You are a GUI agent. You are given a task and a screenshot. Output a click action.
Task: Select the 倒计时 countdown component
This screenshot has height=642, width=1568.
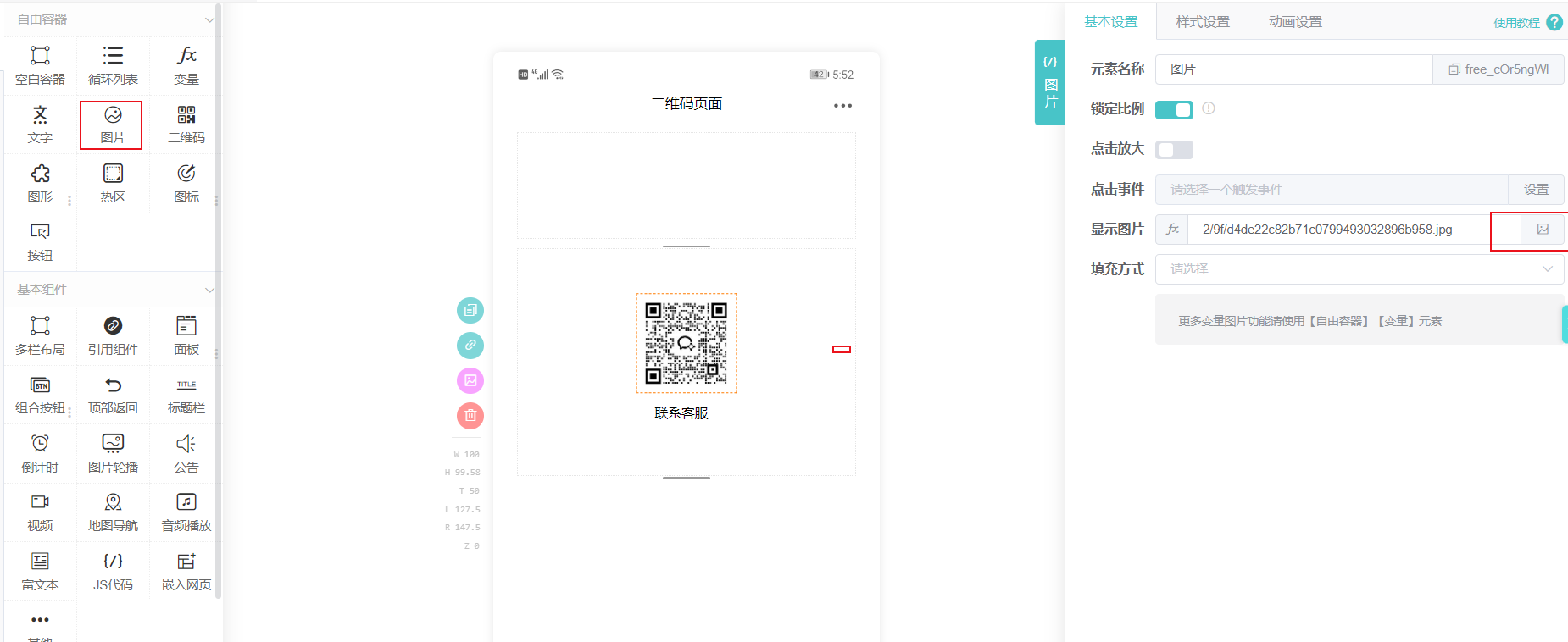pyautogui.click(x=40, y=454)
